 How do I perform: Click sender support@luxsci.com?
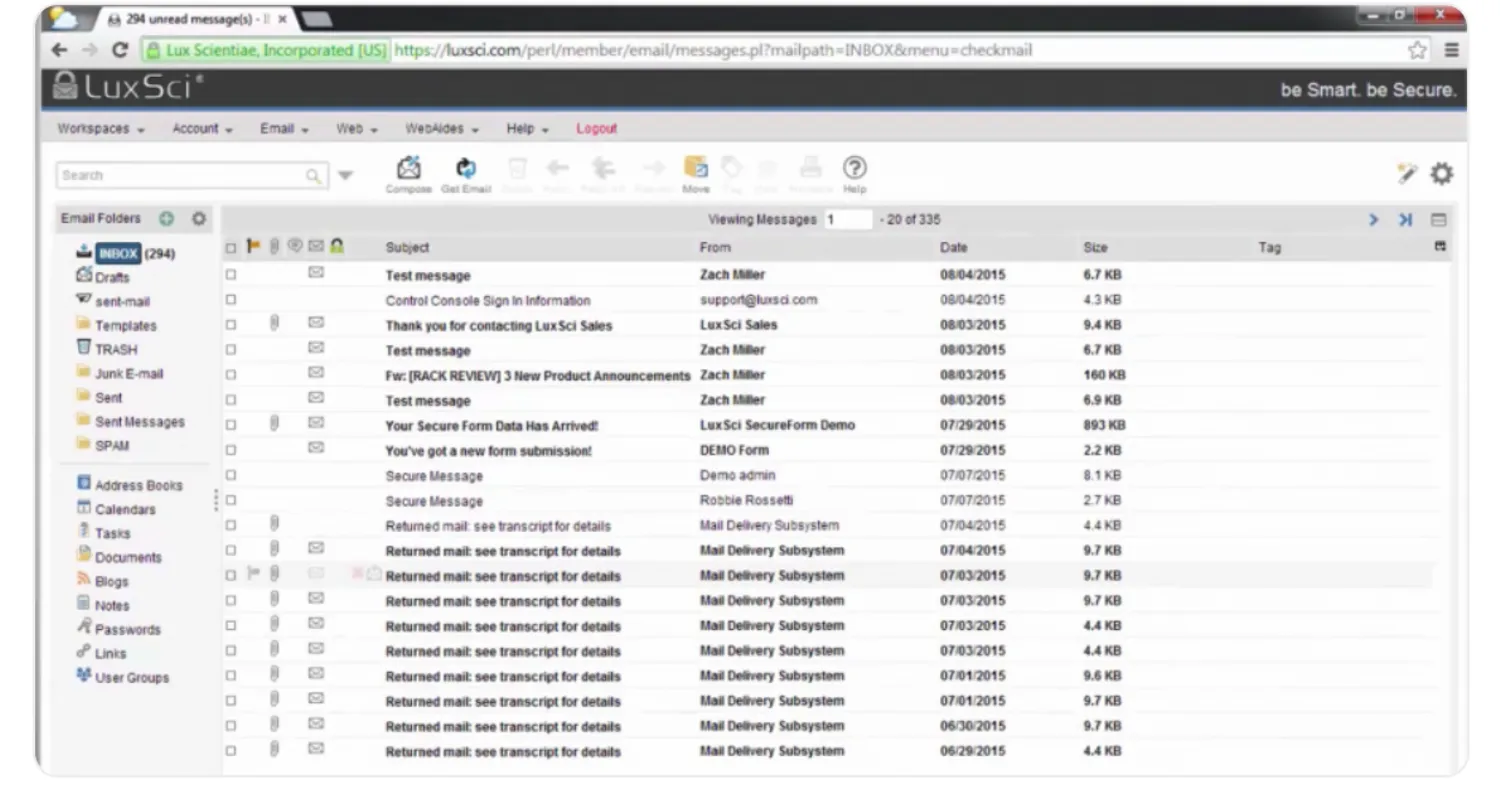758,300
